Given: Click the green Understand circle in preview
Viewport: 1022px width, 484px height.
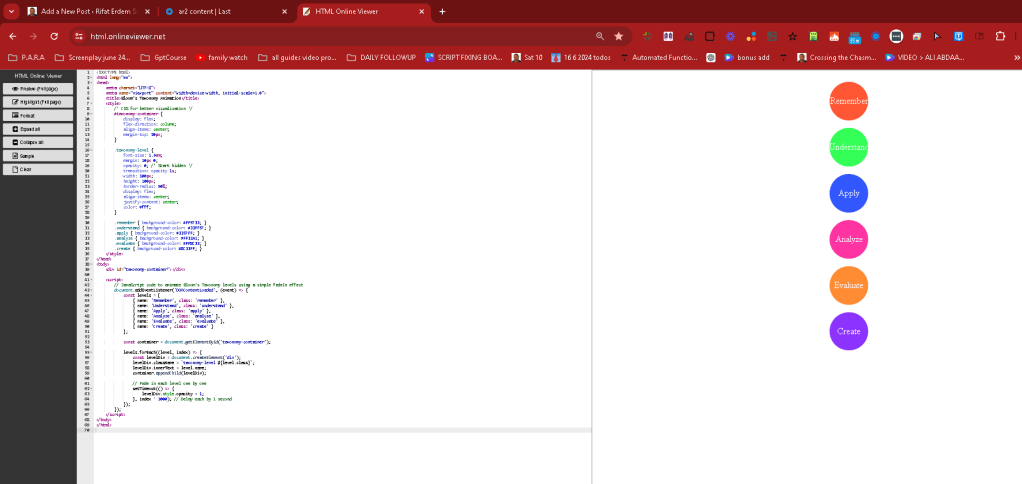Looking at the screenshot, I should (x=849, y=147).
